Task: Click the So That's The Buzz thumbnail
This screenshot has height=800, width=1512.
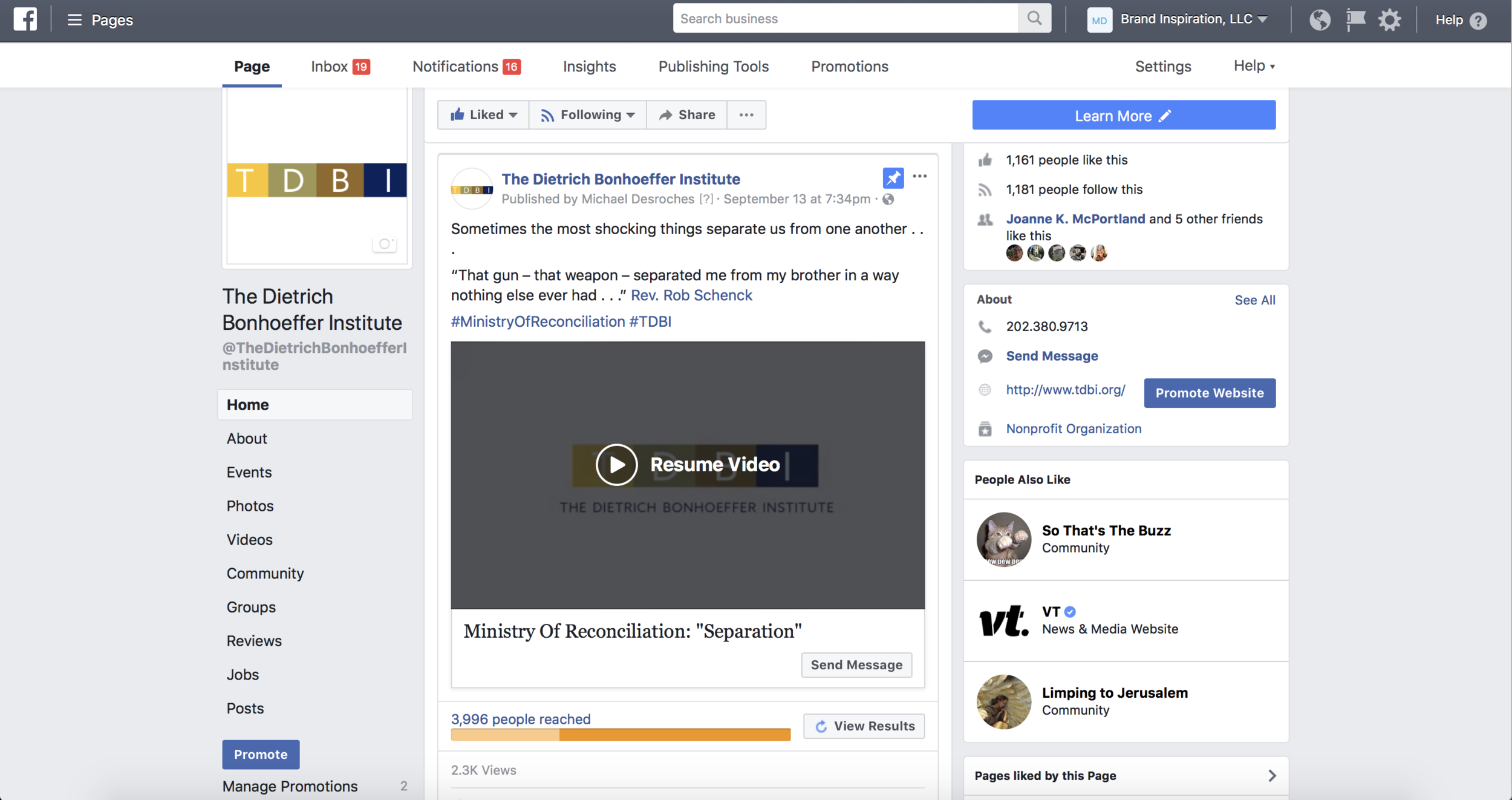Action: click(x=1004, y=539)
